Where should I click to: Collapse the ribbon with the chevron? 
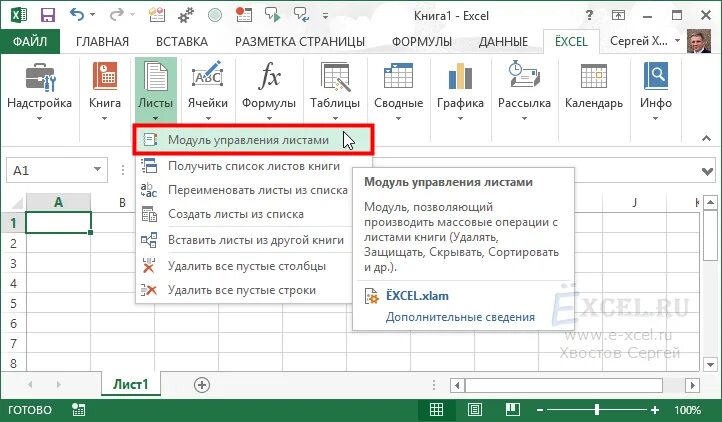click(706, 138)
